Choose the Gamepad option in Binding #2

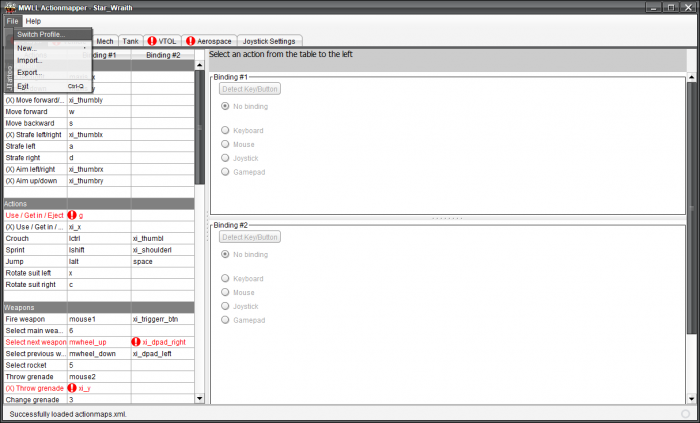pos(225,320)
